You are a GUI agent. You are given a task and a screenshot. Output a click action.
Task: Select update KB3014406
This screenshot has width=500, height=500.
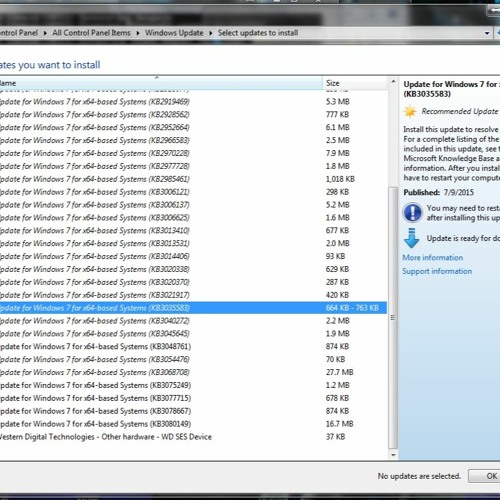[193, 256]
